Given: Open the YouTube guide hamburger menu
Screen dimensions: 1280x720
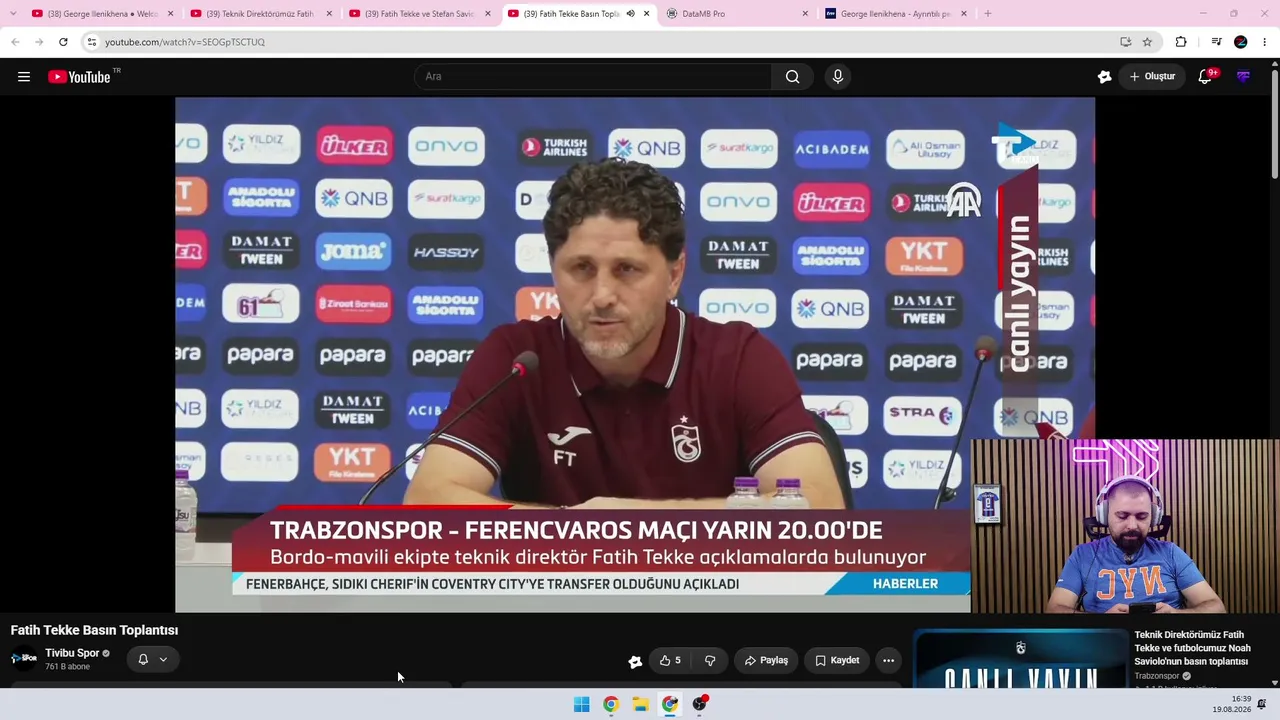Looking at the screenshot, I should [x=24, y=77].
